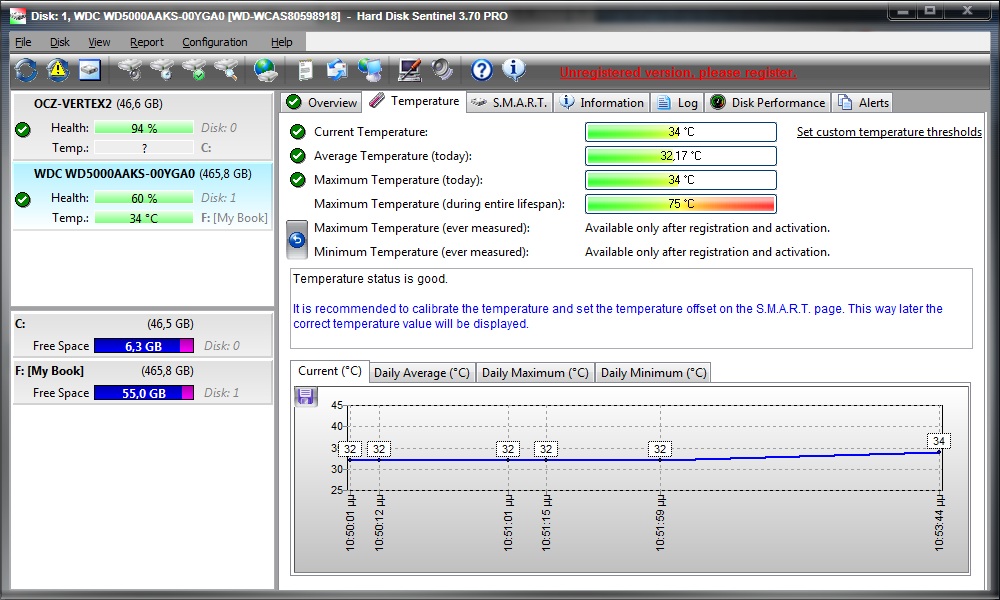Screen dimensions: 1000x600
Task: Click Unregistered version, please register link
Action: coord(678,73)
